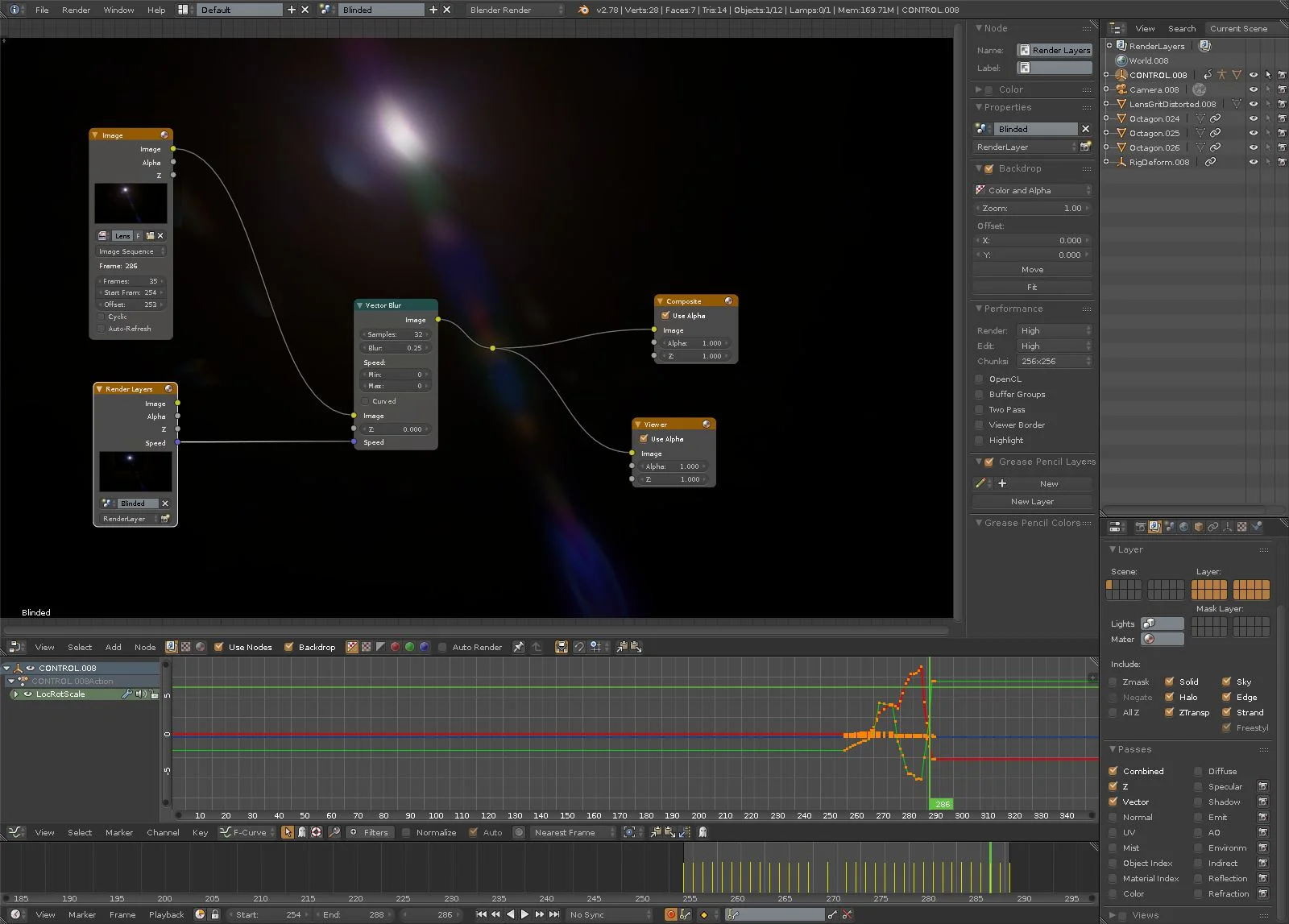Select the shader node tree type icon
Viewport: 1289px width, 924px height.
[x=201, y=647]
